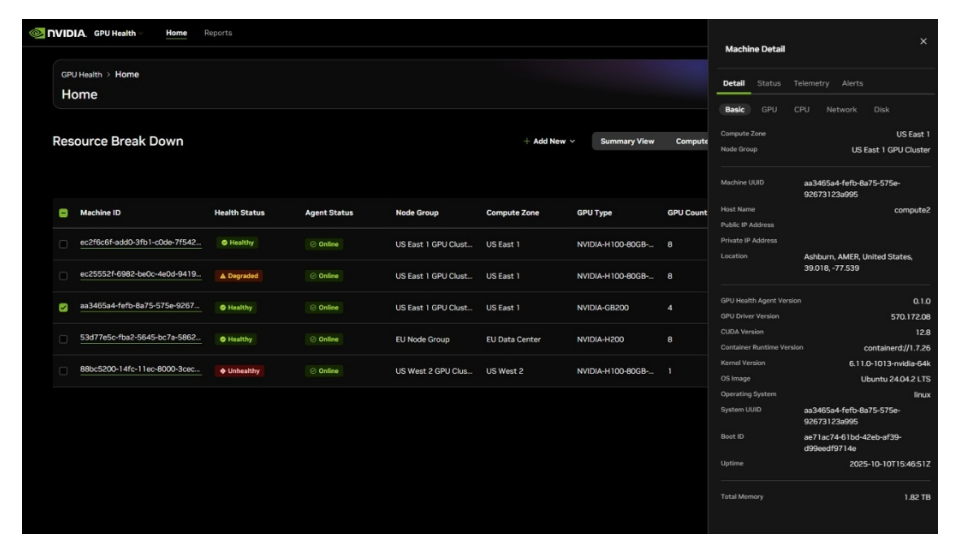
Task: Click the Degraded warning status badge
Action: 237,275
